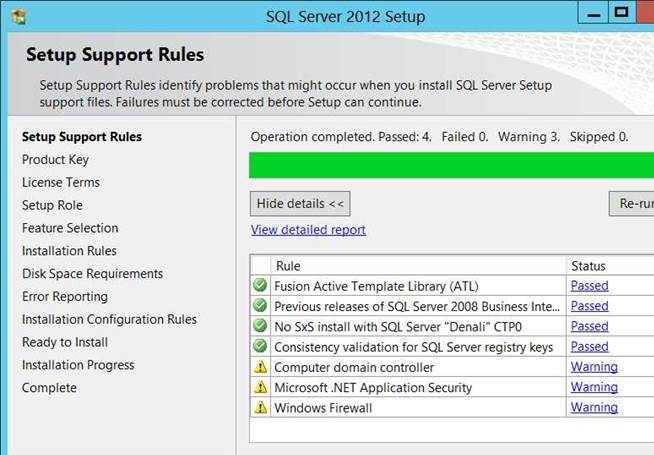Viewport: 654px width, 455px height.
Task: Open Warning status for Computer domain controller
Action: pyautogui.click(x=594, y=367)
